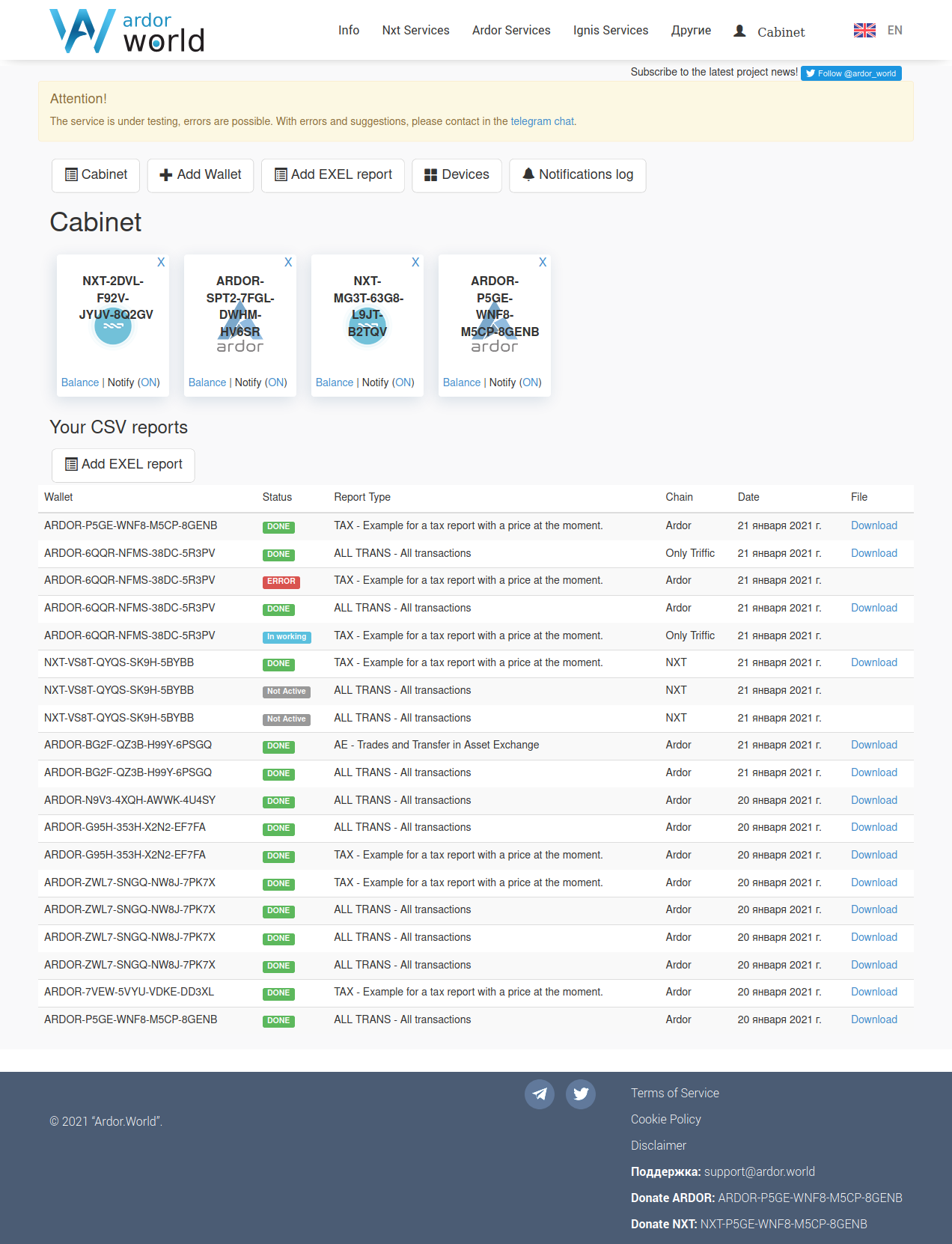The height and width of the screenshot is (1244, 952).
Task: Open the Ignis Services menu
Action: (x=611, y=31)
